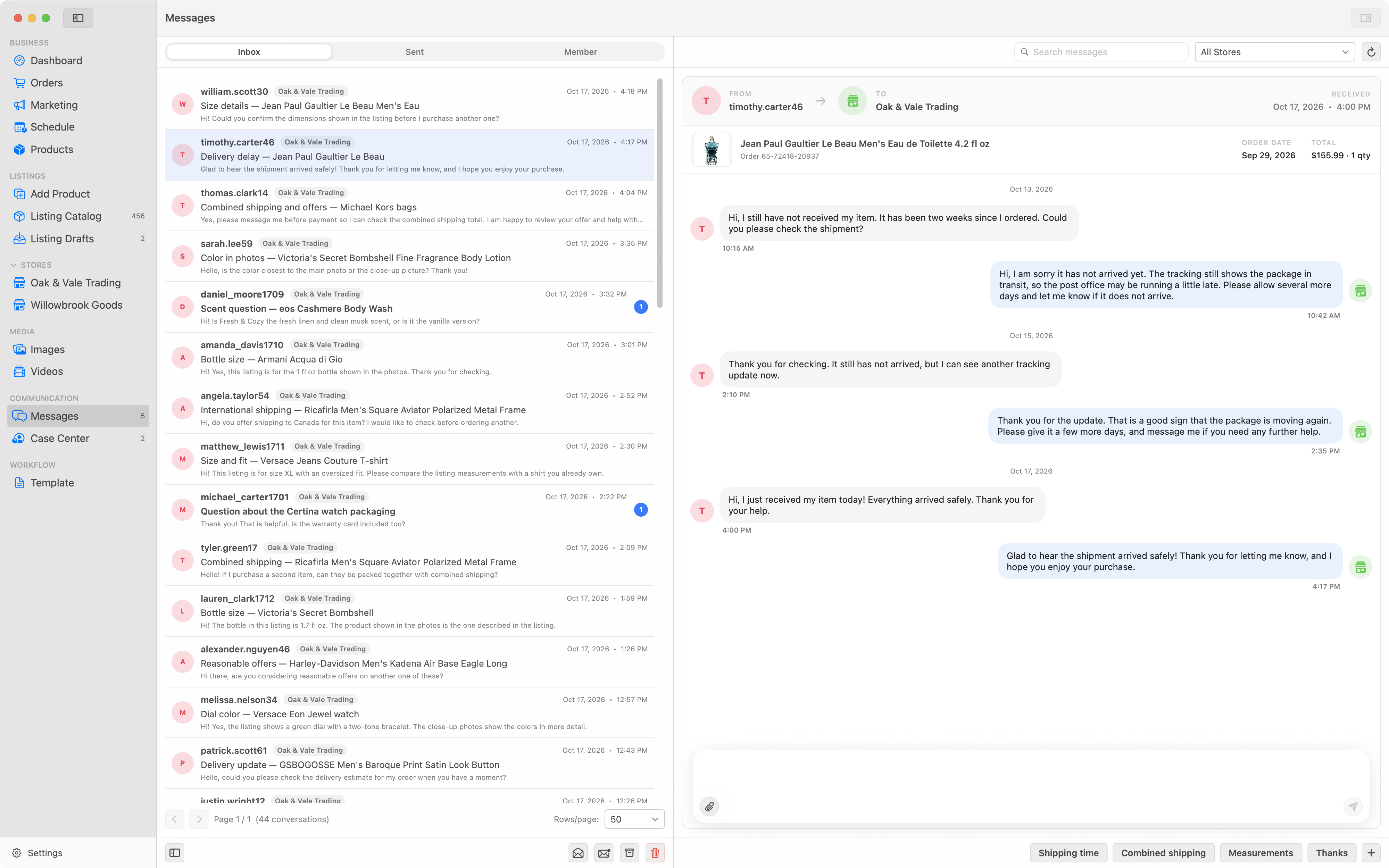Open the Images media library

click(x=78, y=350)
